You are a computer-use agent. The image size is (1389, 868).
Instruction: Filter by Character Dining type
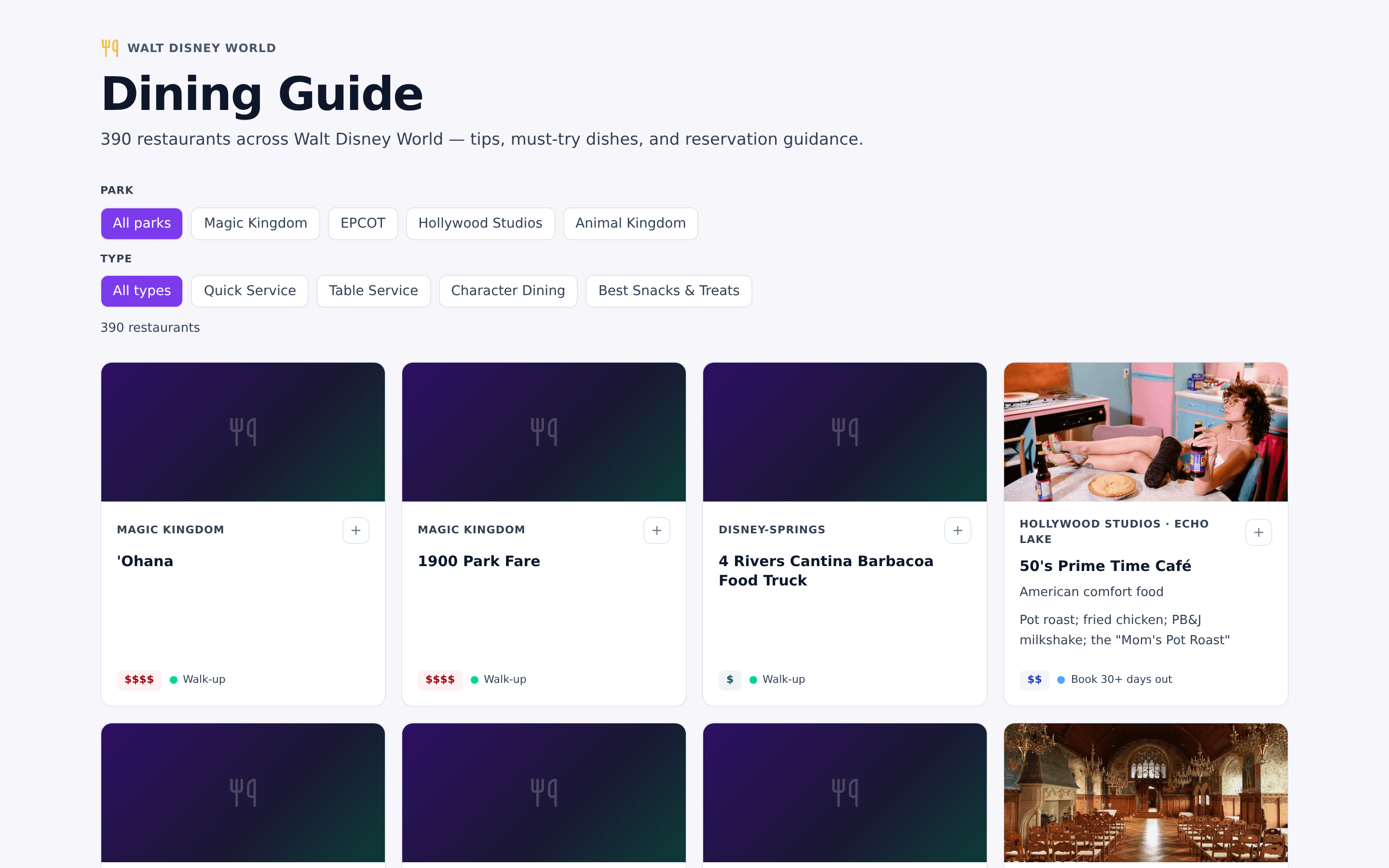point(508,291)
